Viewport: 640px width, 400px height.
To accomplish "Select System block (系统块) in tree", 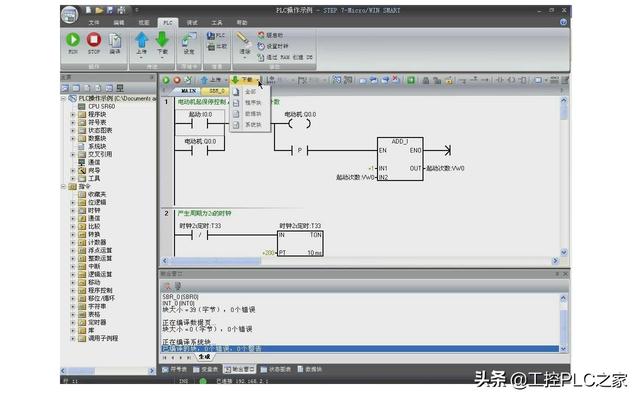I will click(x=97, y=147).
